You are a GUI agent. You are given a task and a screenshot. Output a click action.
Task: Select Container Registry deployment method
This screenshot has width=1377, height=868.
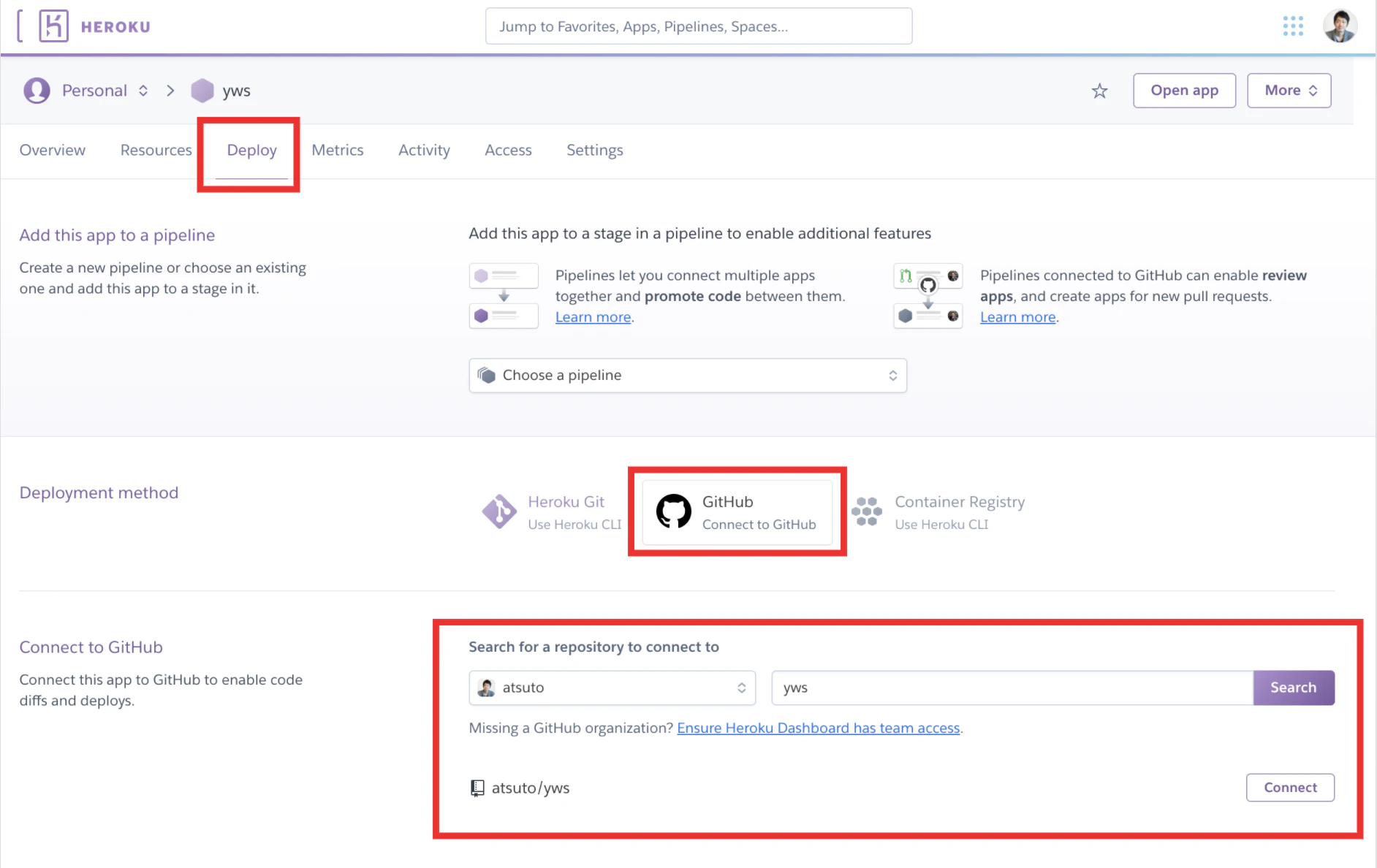coord(939,512)
